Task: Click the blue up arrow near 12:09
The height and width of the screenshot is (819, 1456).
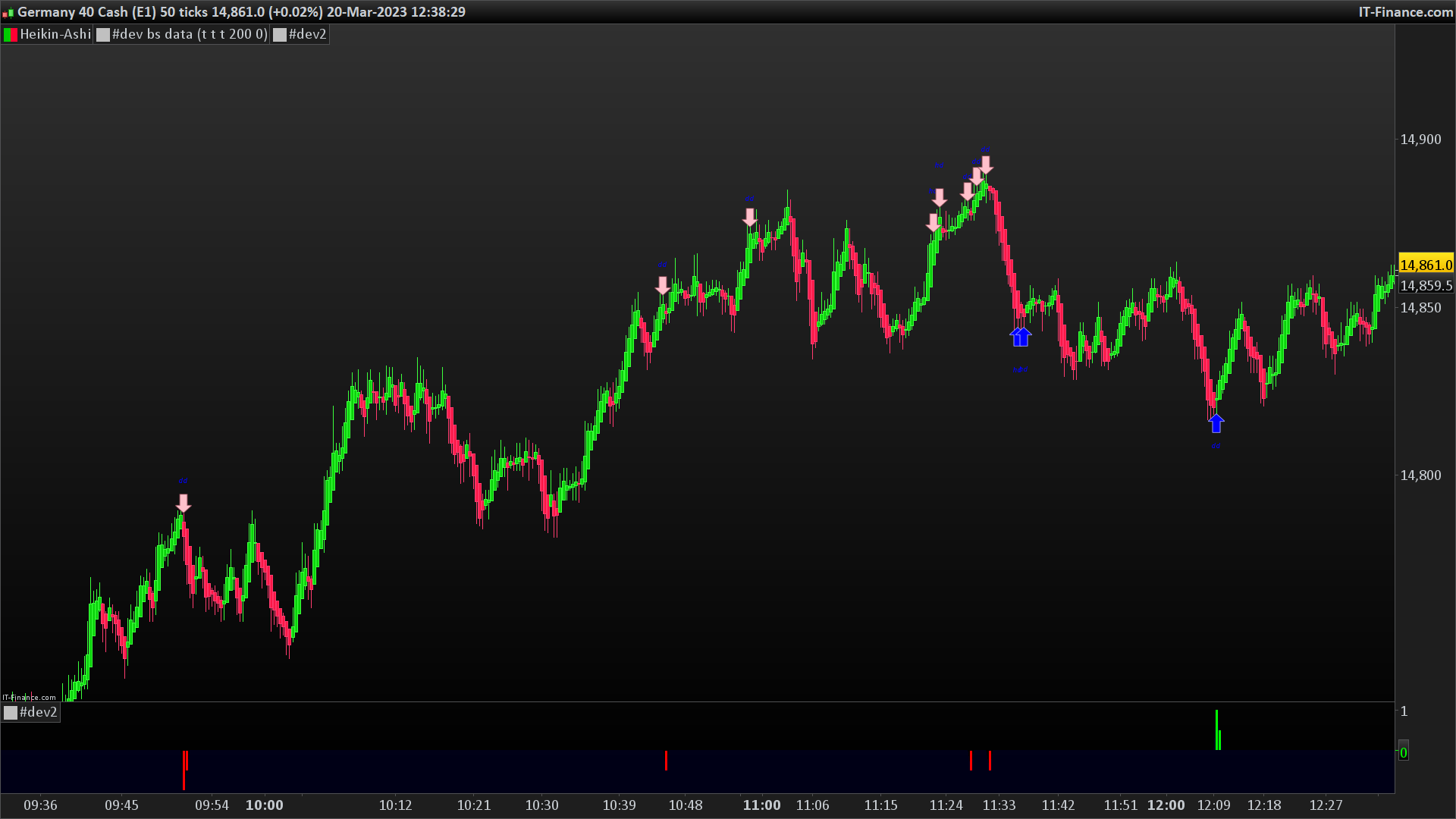Action: pos(1216,423)
